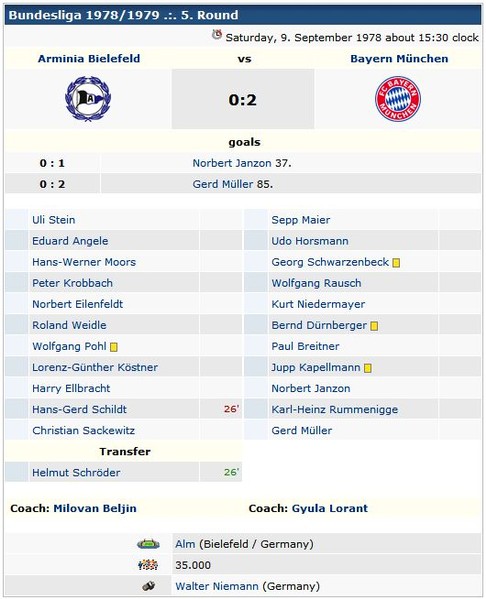Viewport: 486px width, 599px height.
Task: Open coach Gyula Lorant's profile
Action: click(x=330, y=508)
